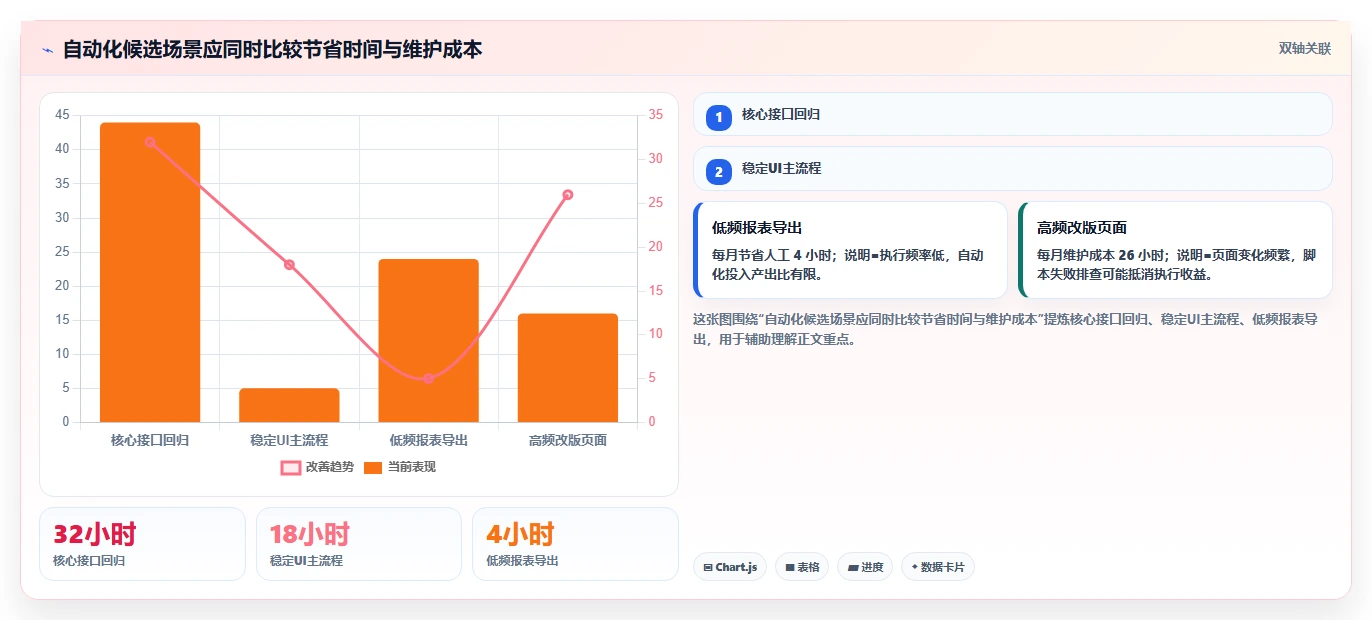Click the trend line point above 稳定UI主流程
This screenshot has height=620, width=1372.
[x=289, y=265]
